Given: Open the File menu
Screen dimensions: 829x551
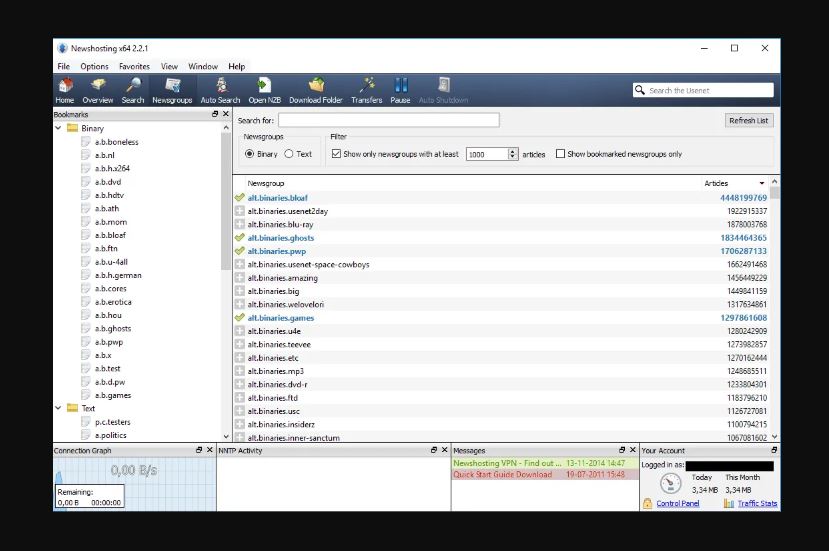Looking at the screenshot, I should click(63, 67).
